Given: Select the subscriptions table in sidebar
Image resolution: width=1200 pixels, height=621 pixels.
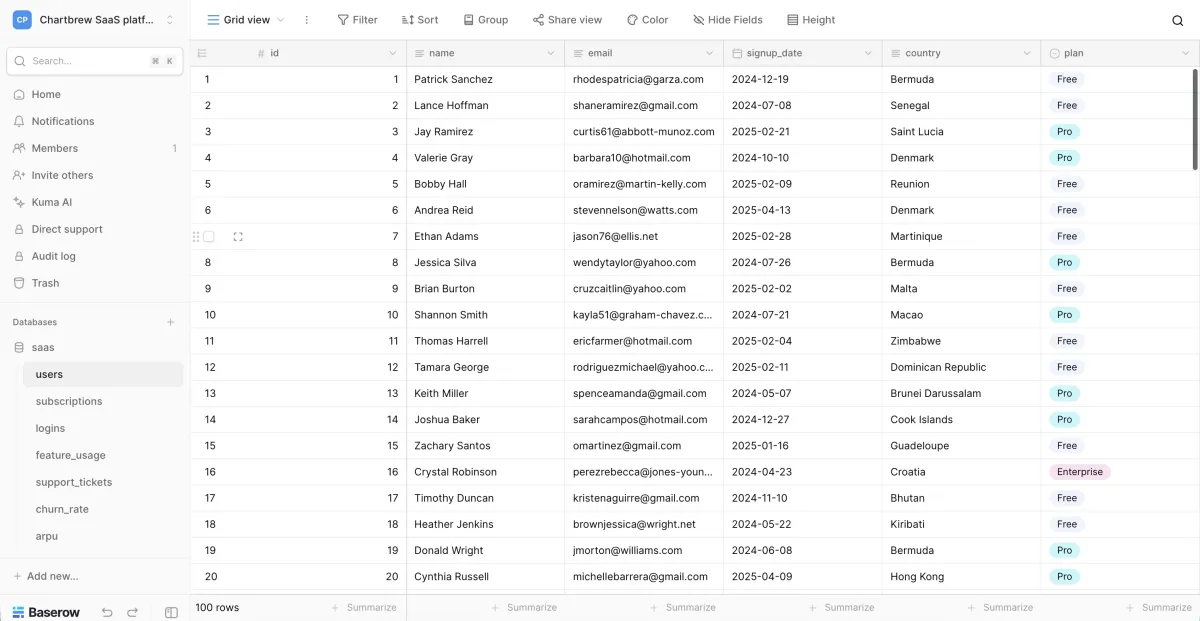Looking at the screenshot, I should coord(69,401).
